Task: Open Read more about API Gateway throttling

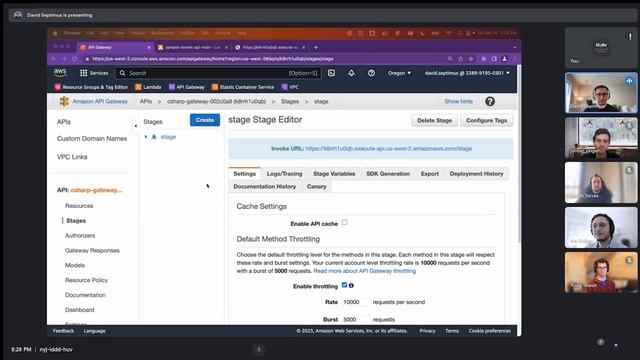Action: point(364,271)
